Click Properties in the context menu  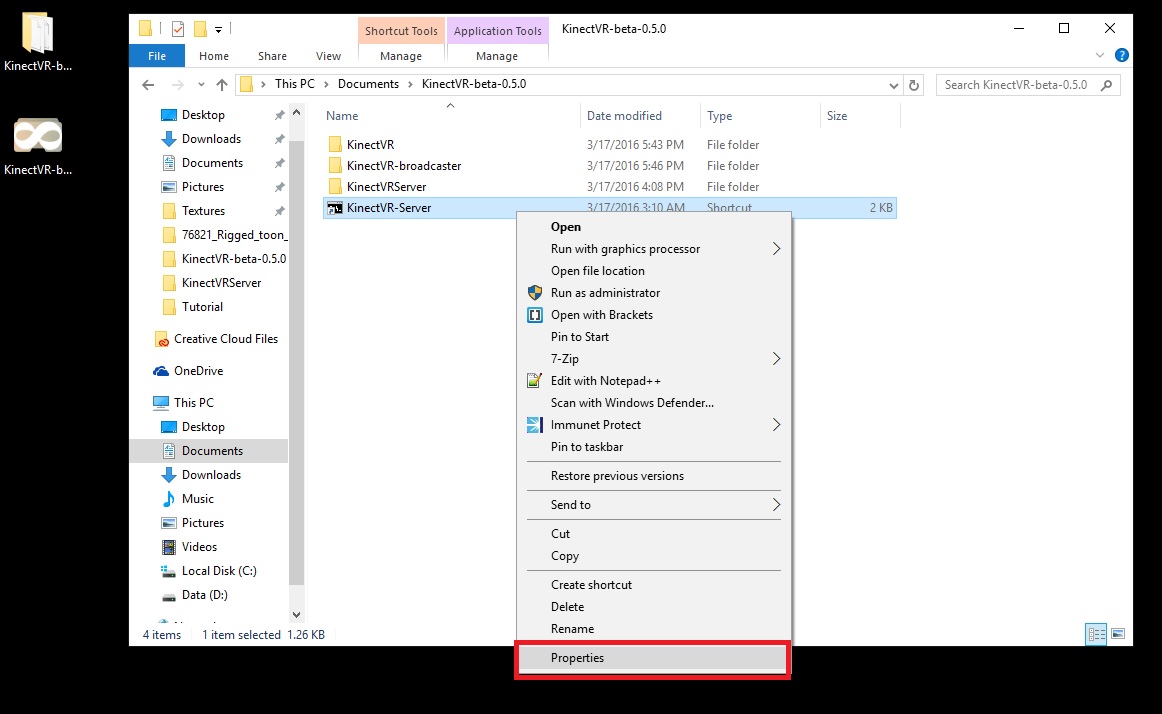click(x=577, y=658)
